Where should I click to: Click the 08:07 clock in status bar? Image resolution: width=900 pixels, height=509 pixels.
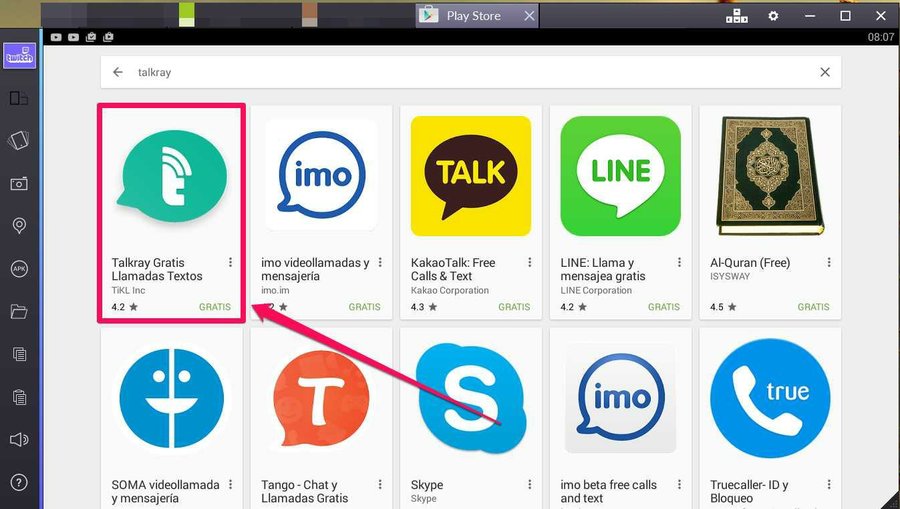(x=880, y=37)
